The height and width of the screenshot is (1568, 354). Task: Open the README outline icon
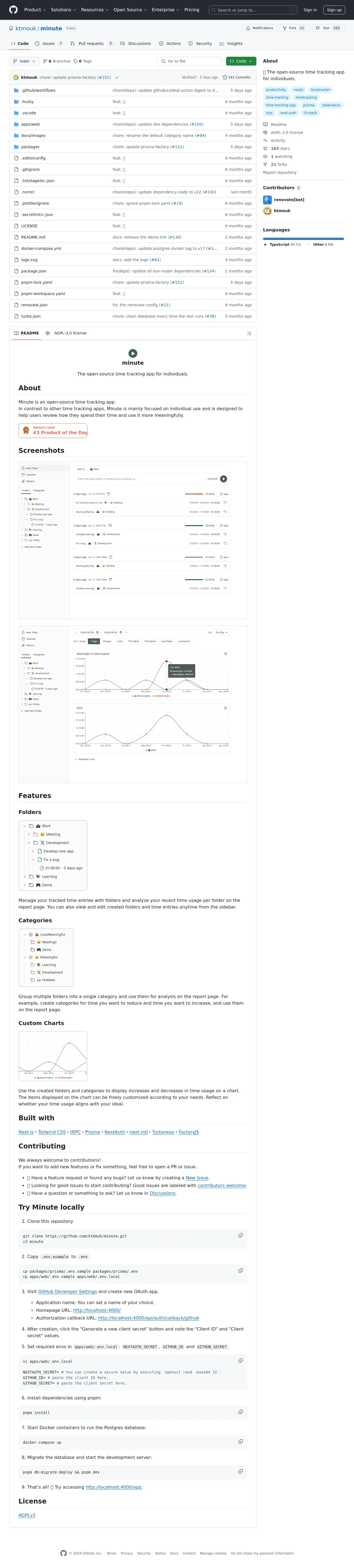coord(249,333)
